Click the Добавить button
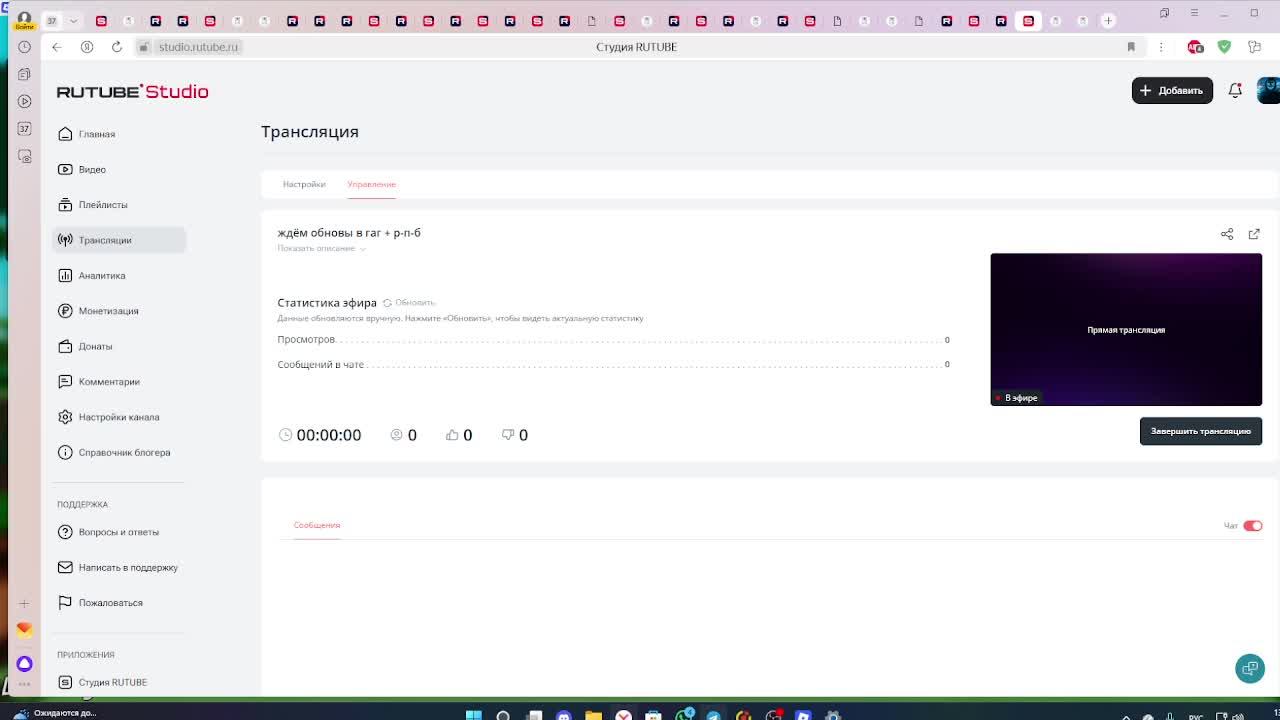This screenshot has width=1280, height=720. pyautogui.click(x=1172, y=90)
